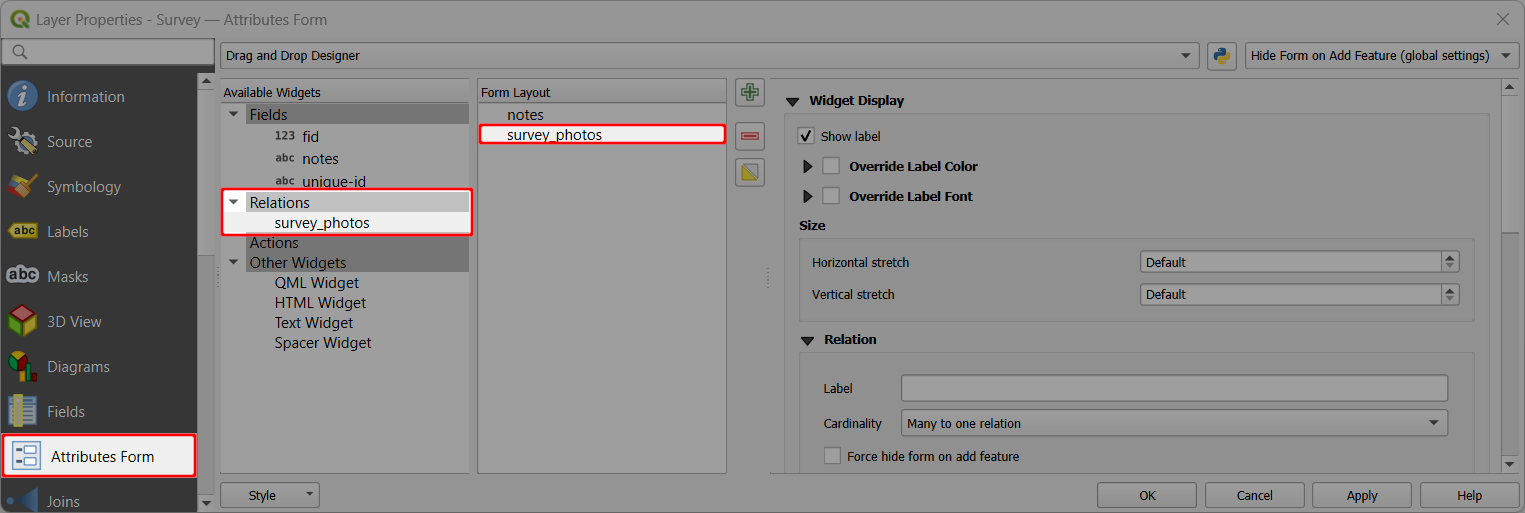Screen dimensions: 1525x513
Task: Enable the Override Label Font checkbox
Action: 831,196
